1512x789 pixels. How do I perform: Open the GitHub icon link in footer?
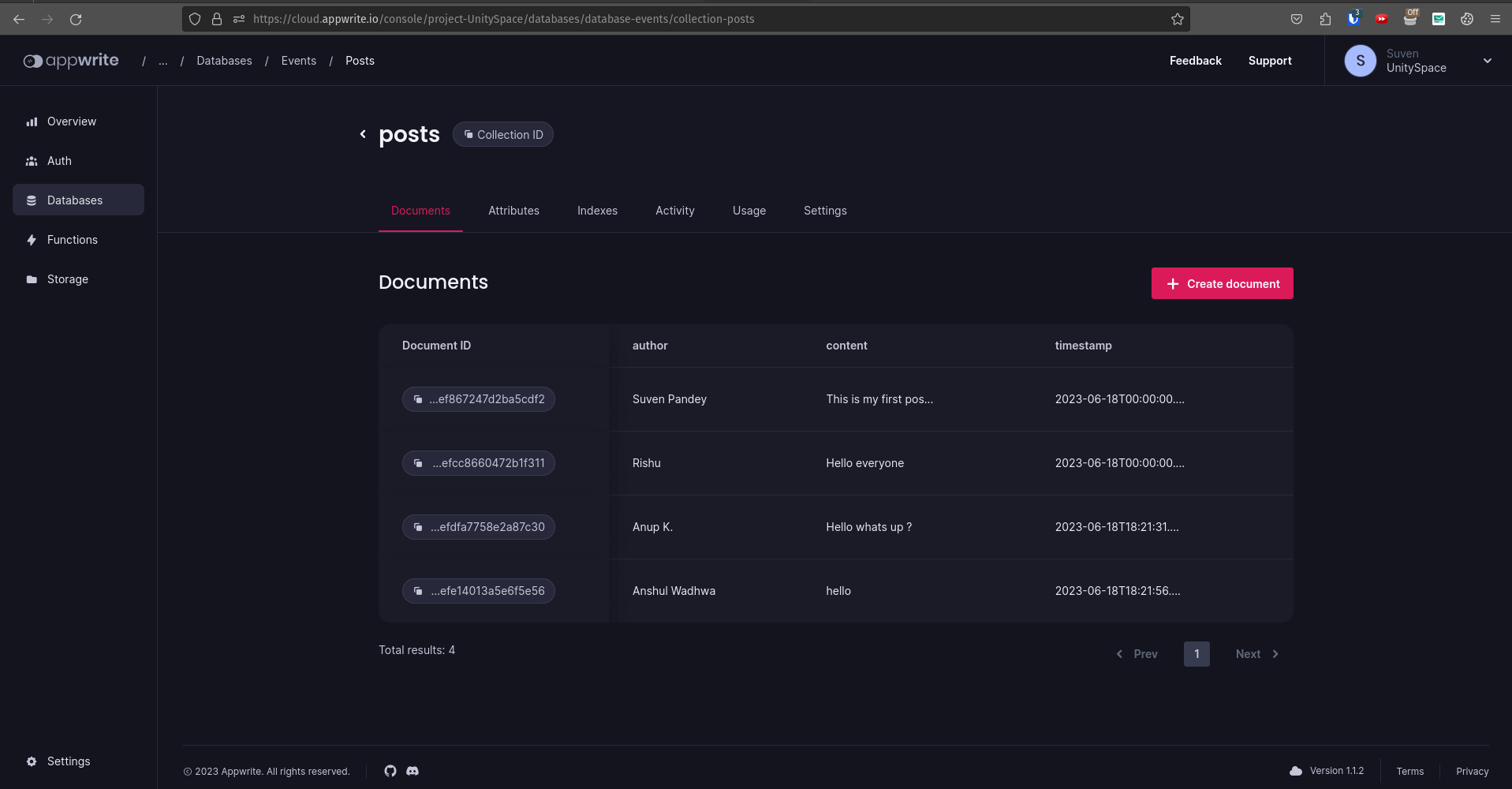click(x=390, y=771)
